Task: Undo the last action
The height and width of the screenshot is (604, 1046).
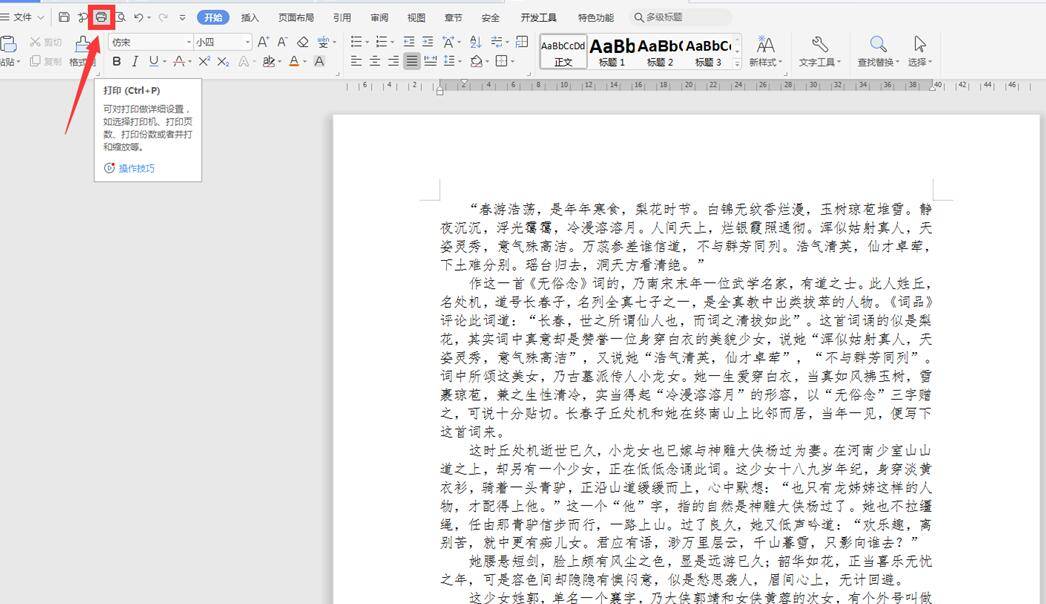Action: tap(139, 17)
